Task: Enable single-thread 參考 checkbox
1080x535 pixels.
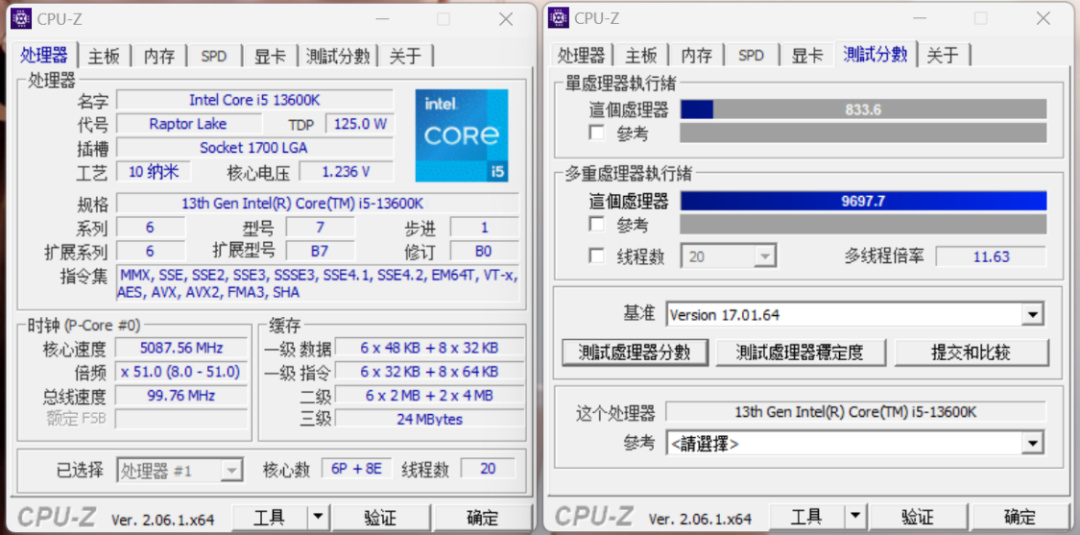Action: pos(596,132)
